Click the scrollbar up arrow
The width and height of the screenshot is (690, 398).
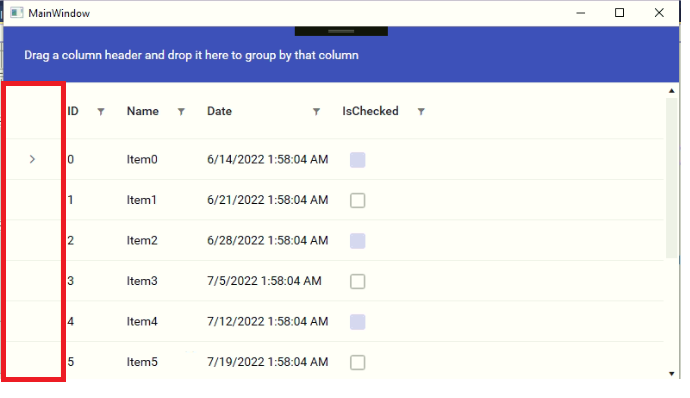pyautogui.click(x=672, y=91)
